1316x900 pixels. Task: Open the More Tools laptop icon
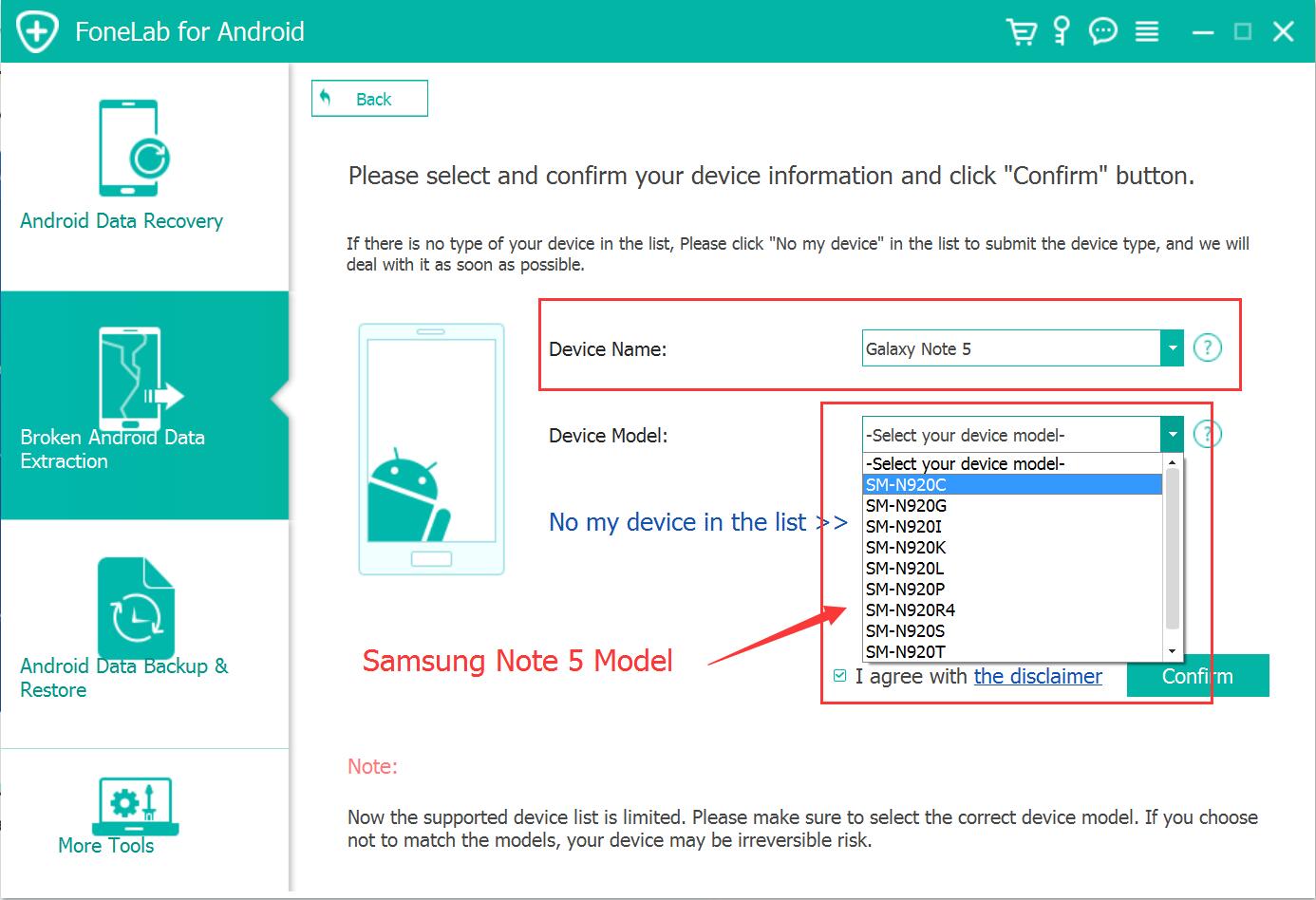pyautogui.click(x=135, y=806)
